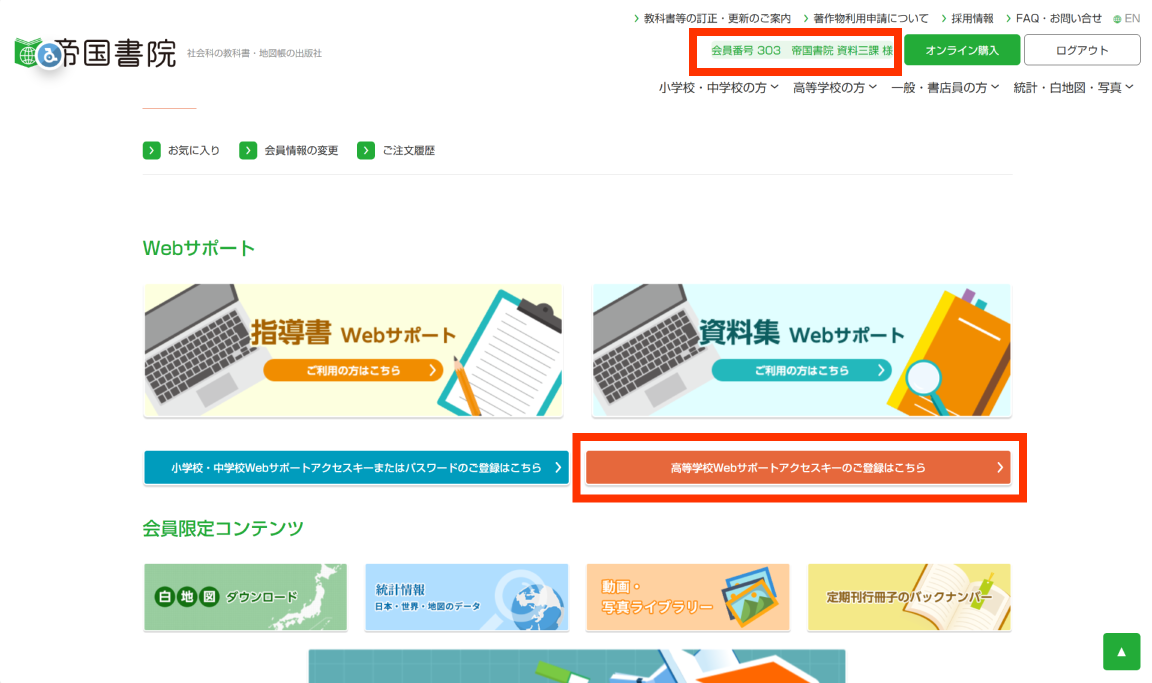Image resolution: width=1152 pixels, height=683 pixels.
Task: Click 小学校・中学校Webサポートアクセスキー registration button
Action: pos(356,468)
